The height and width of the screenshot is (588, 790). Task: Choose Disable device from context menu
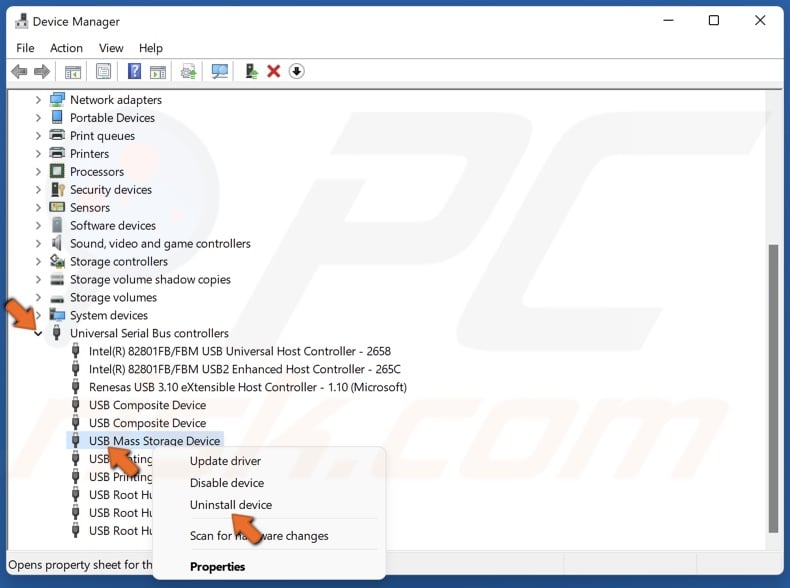point(227,483)
